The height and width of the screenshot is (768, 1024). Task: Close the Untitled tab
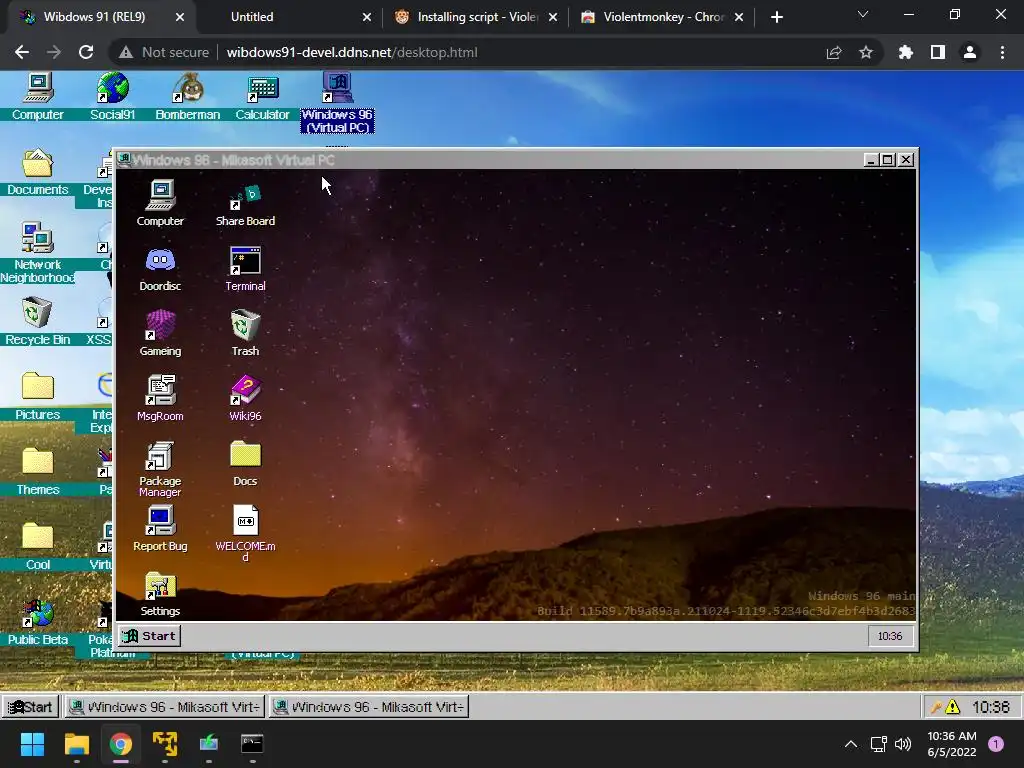(367, 17)
